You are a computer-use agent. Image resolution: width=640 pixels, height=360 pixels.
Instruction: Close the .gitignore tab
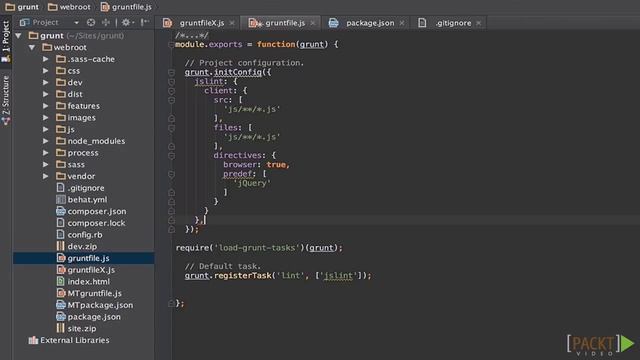(x=478, y=23)
